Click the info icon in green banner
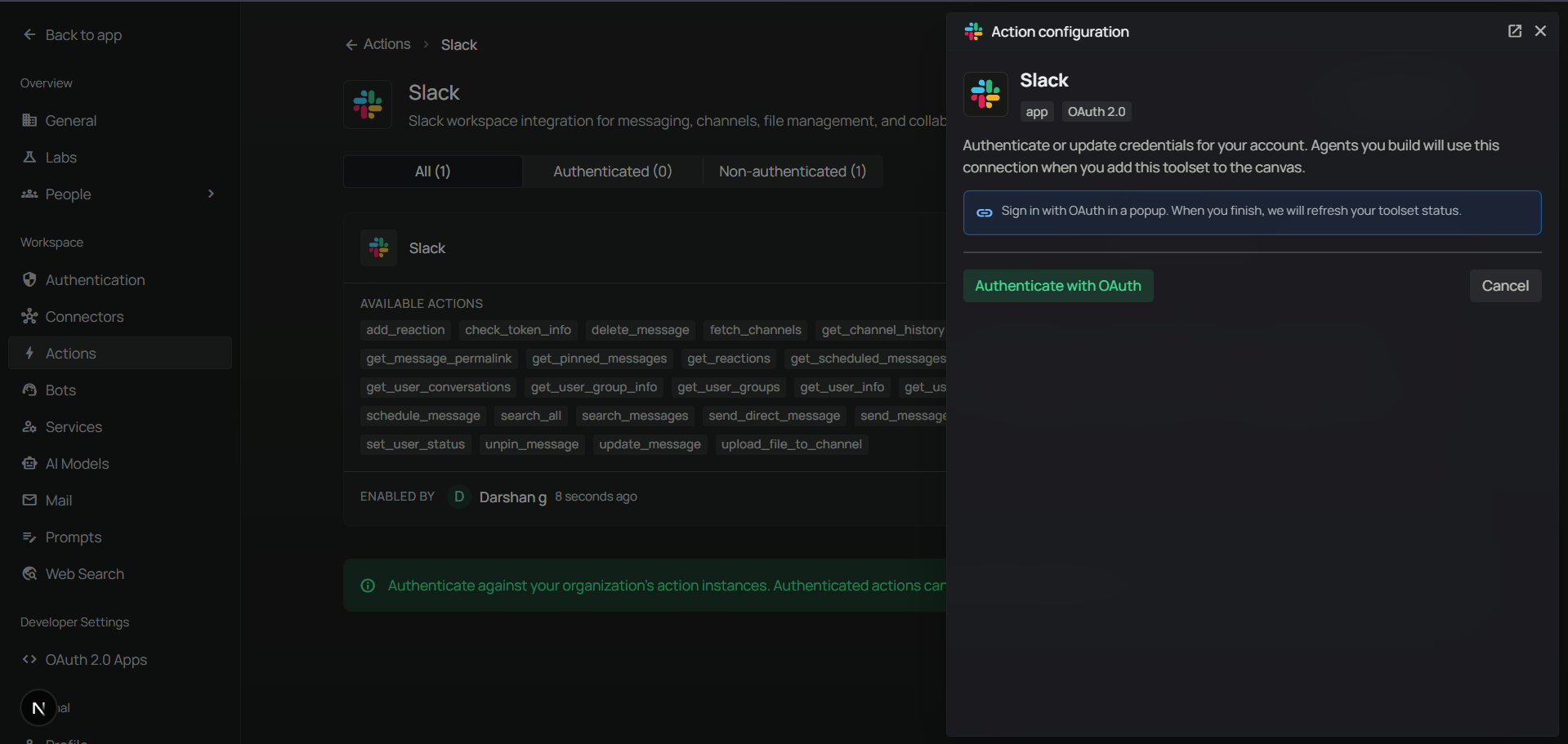This screenshot has width=1568, height=744. coord(368,586)
